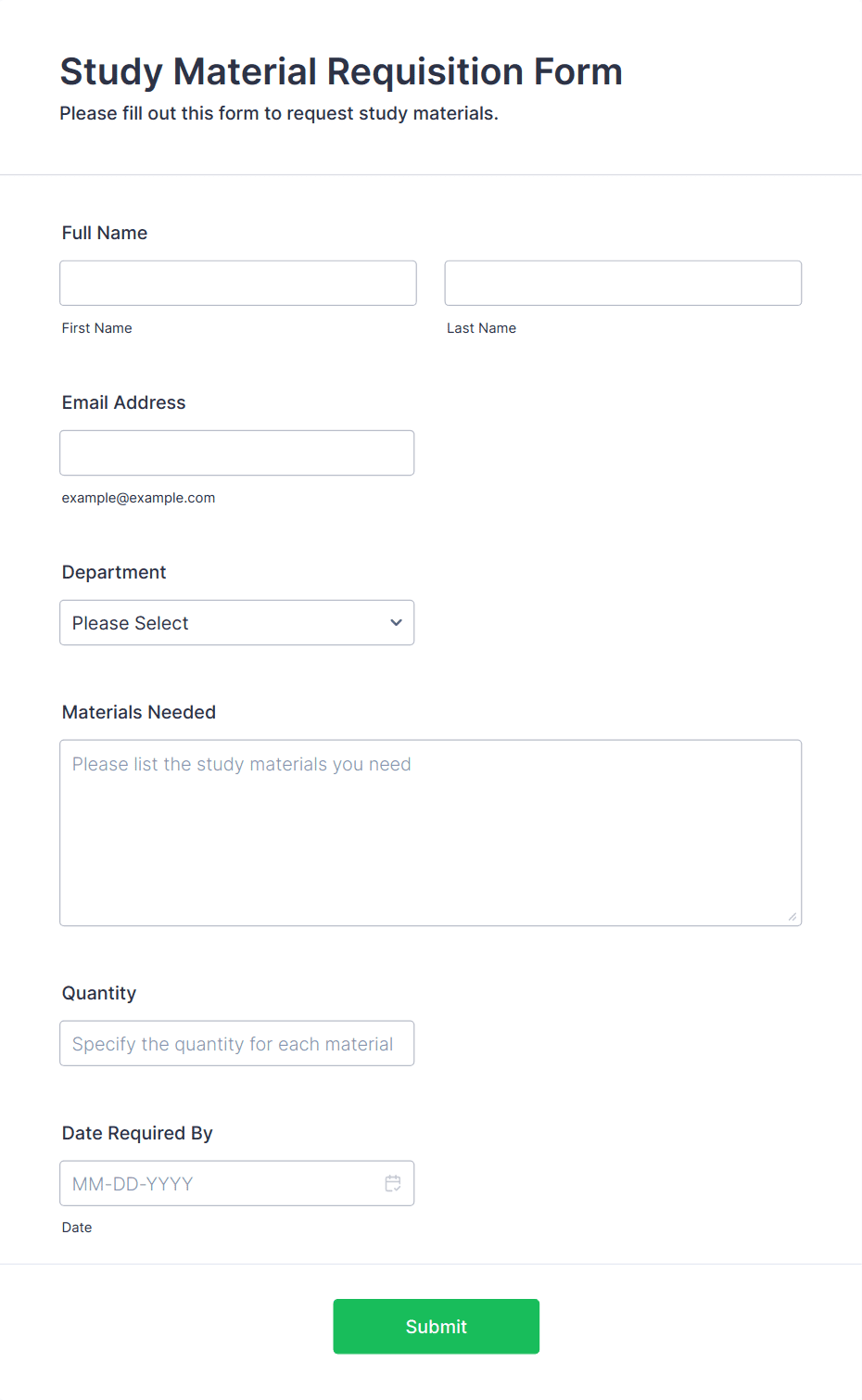This screenshot has height=1400, width=862.
Task: Click the First Name input box
Action: pyautogui.click(x=238, y=283)
